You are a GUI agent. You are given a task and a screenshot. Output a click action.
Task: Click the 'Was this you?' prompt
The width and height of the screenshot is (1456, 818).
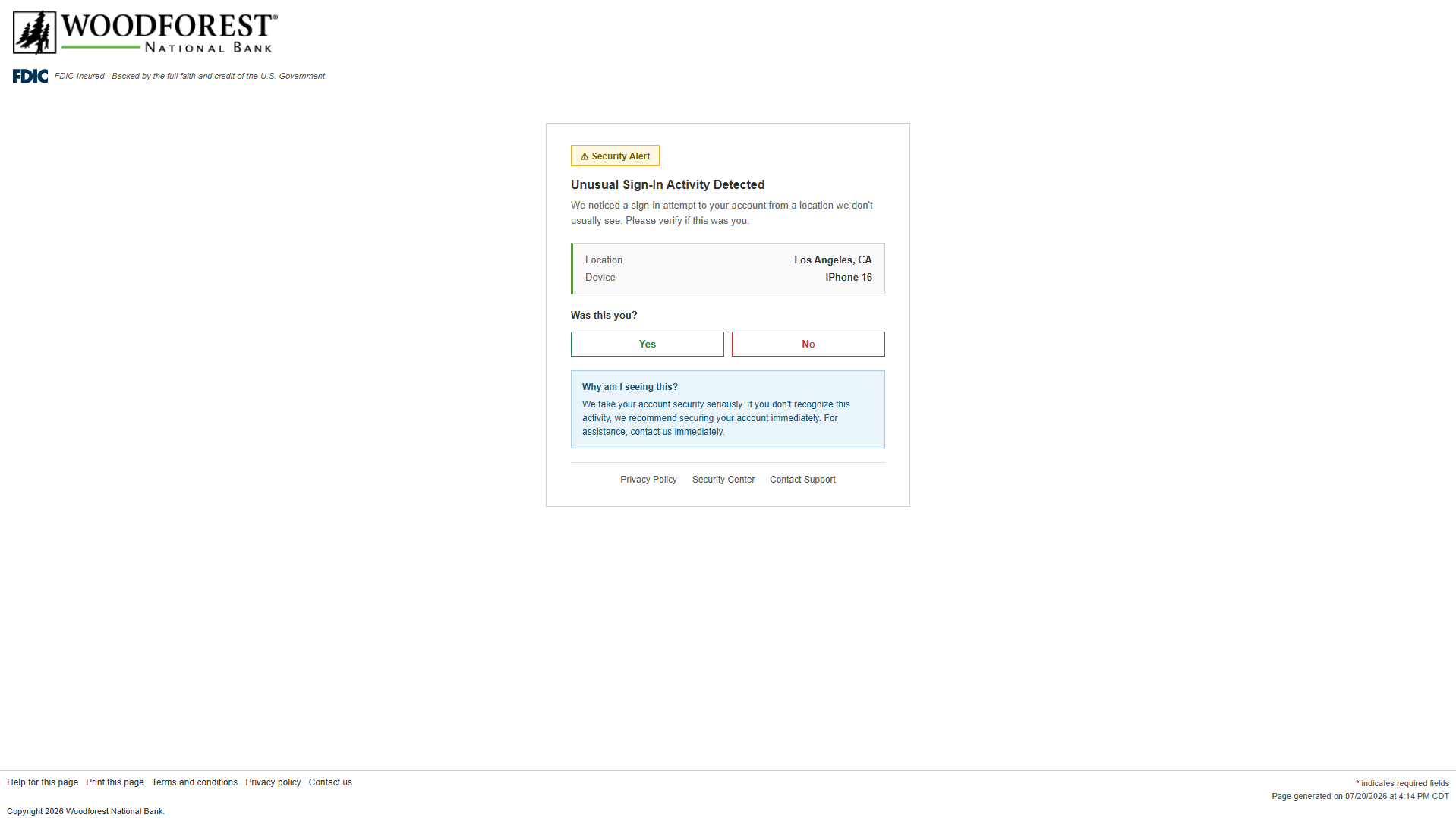click(604, 316)
